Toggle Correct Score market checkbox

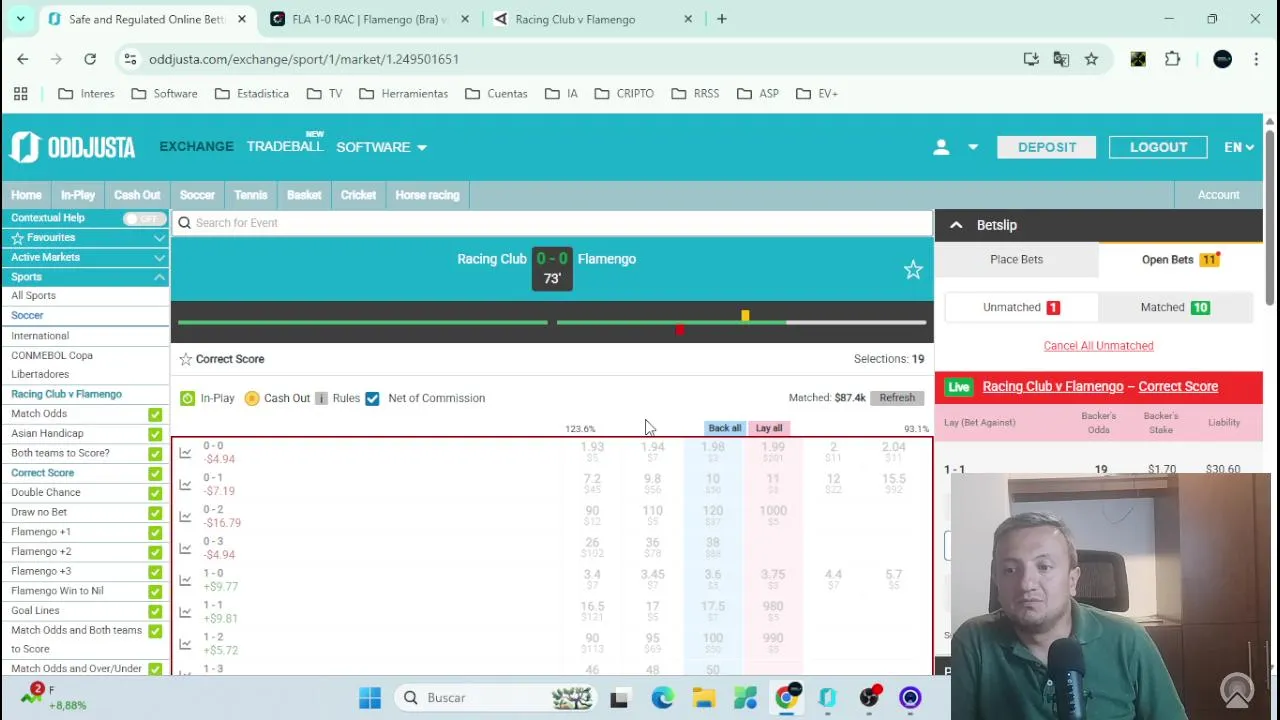(x=155, y=473)
